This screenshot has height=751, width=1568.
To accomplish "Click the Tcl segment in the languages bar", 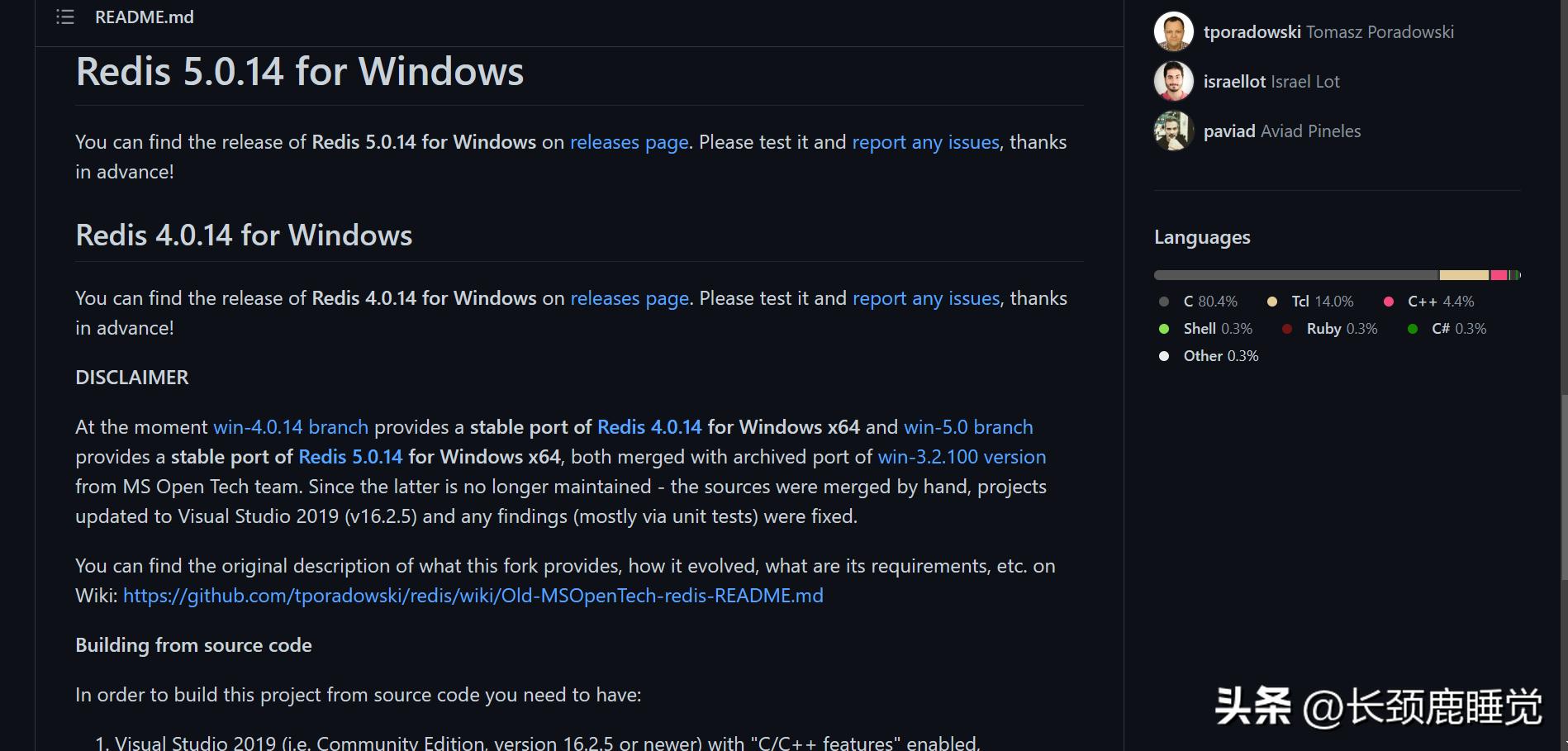I will (1462, 274).
